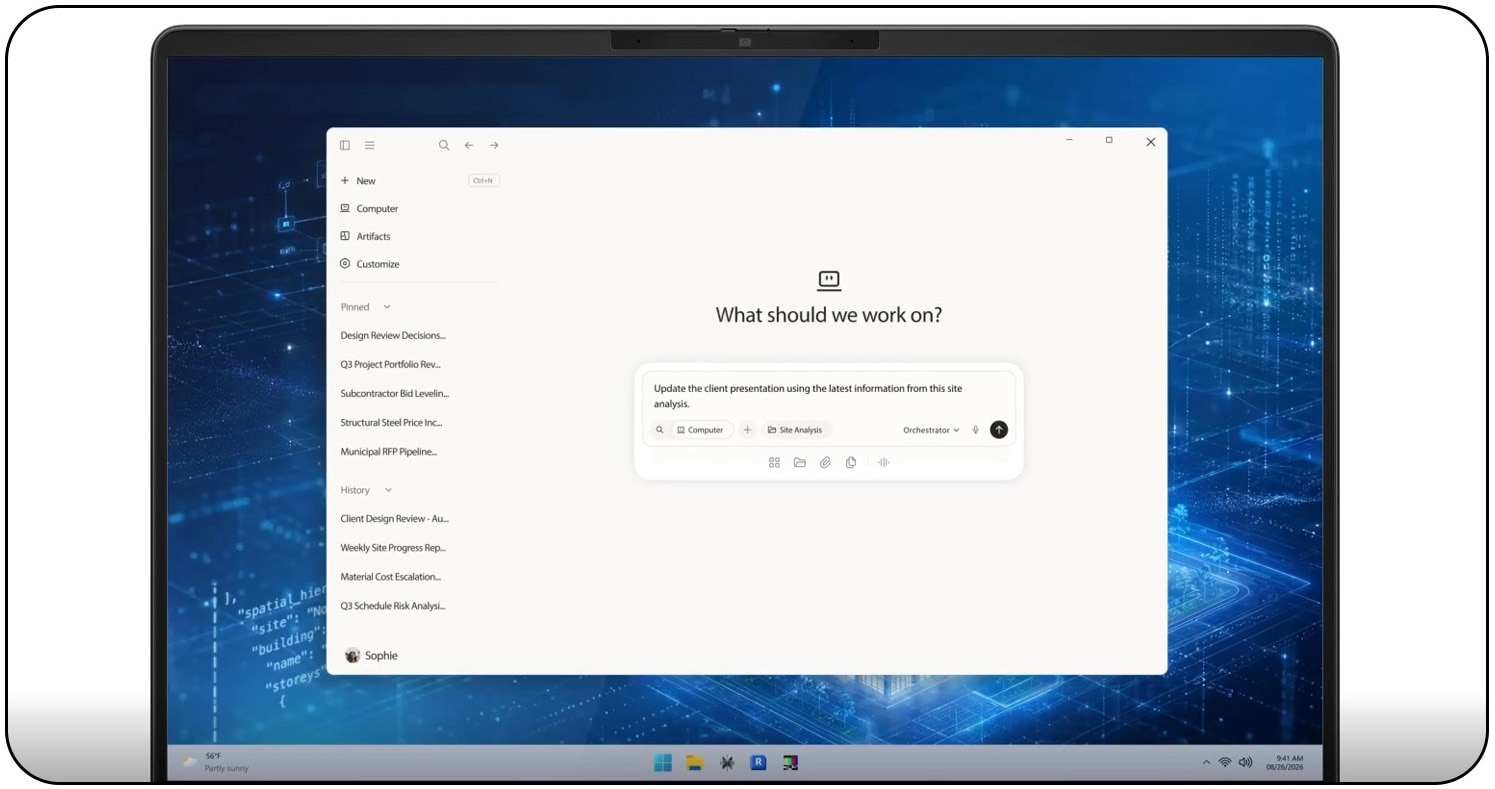Click the microphone icon for dictation
The height and width of the screenshot is (789, 1495).
(x=976, y=430)
